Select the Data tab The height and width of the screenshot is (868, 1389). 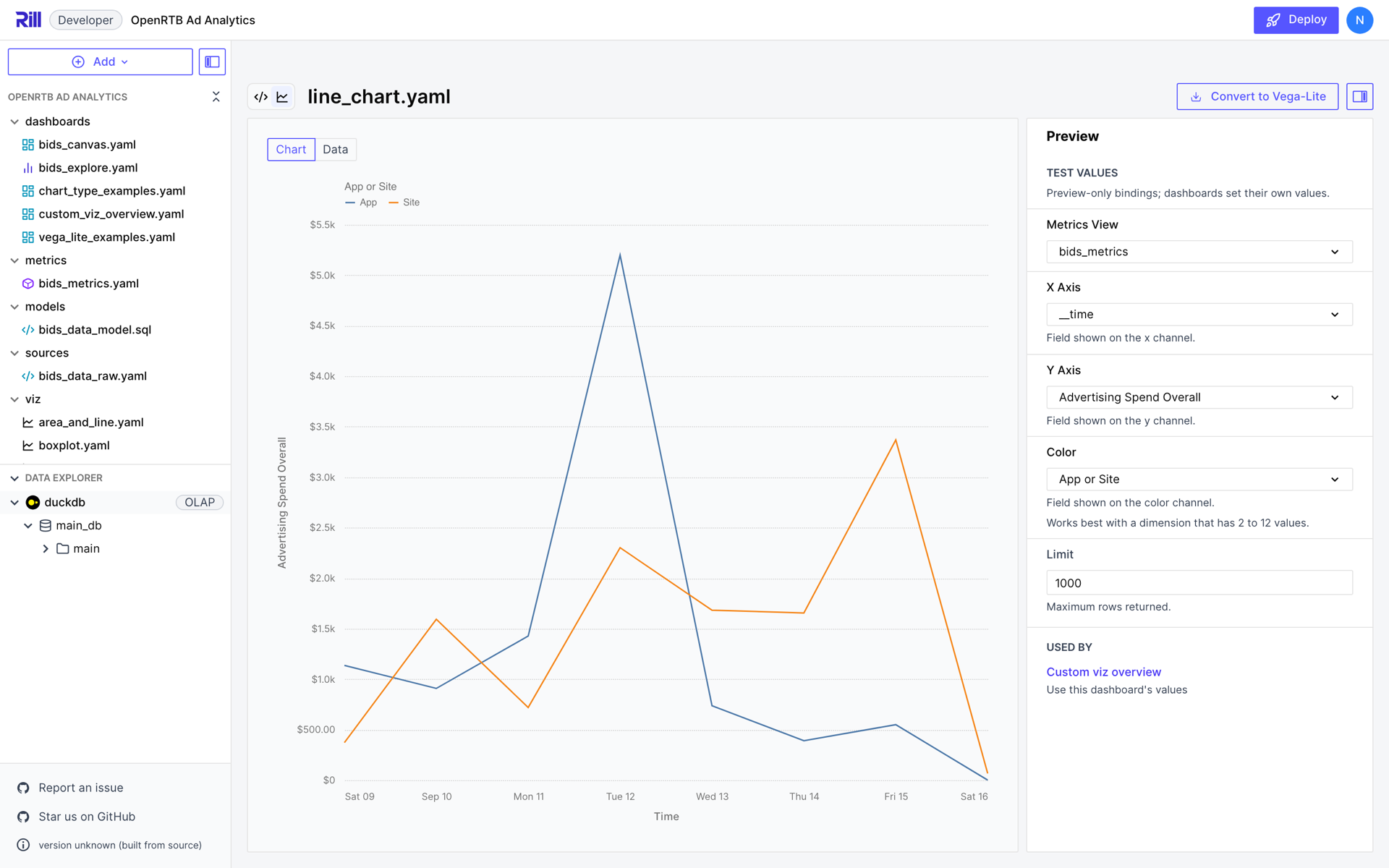[335, 149]
